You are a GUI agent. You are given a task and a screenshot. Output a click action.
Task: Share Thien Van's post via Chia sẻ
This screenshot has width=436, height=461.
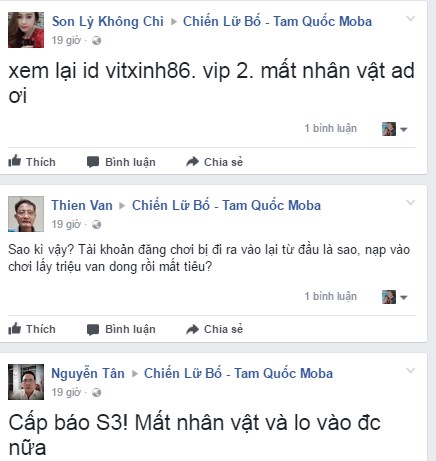[214, 329]
